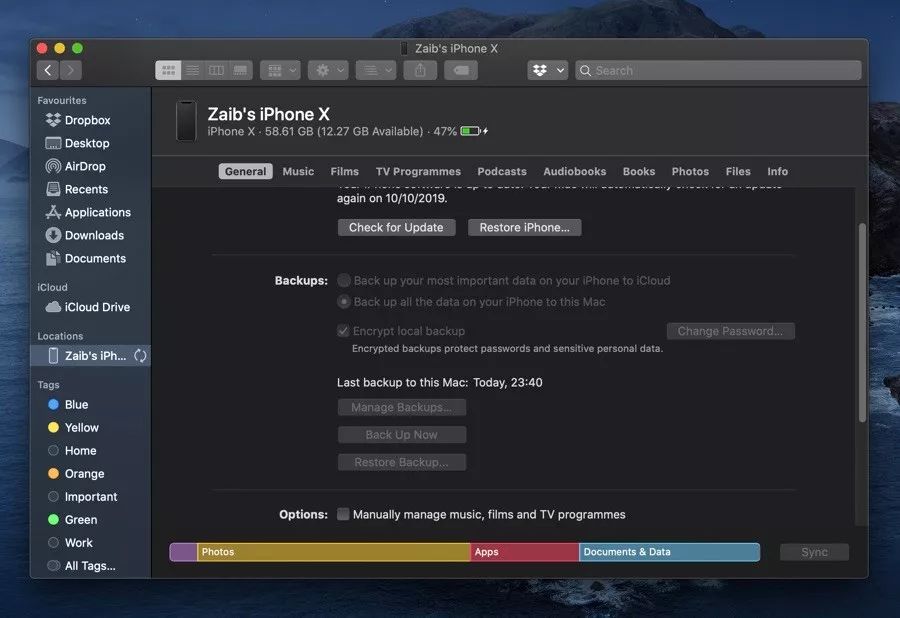Viewport: 900px width, 618px height.
Task: Select Zaib's iPhone in Locations
Action: click(x=90, y=356)
